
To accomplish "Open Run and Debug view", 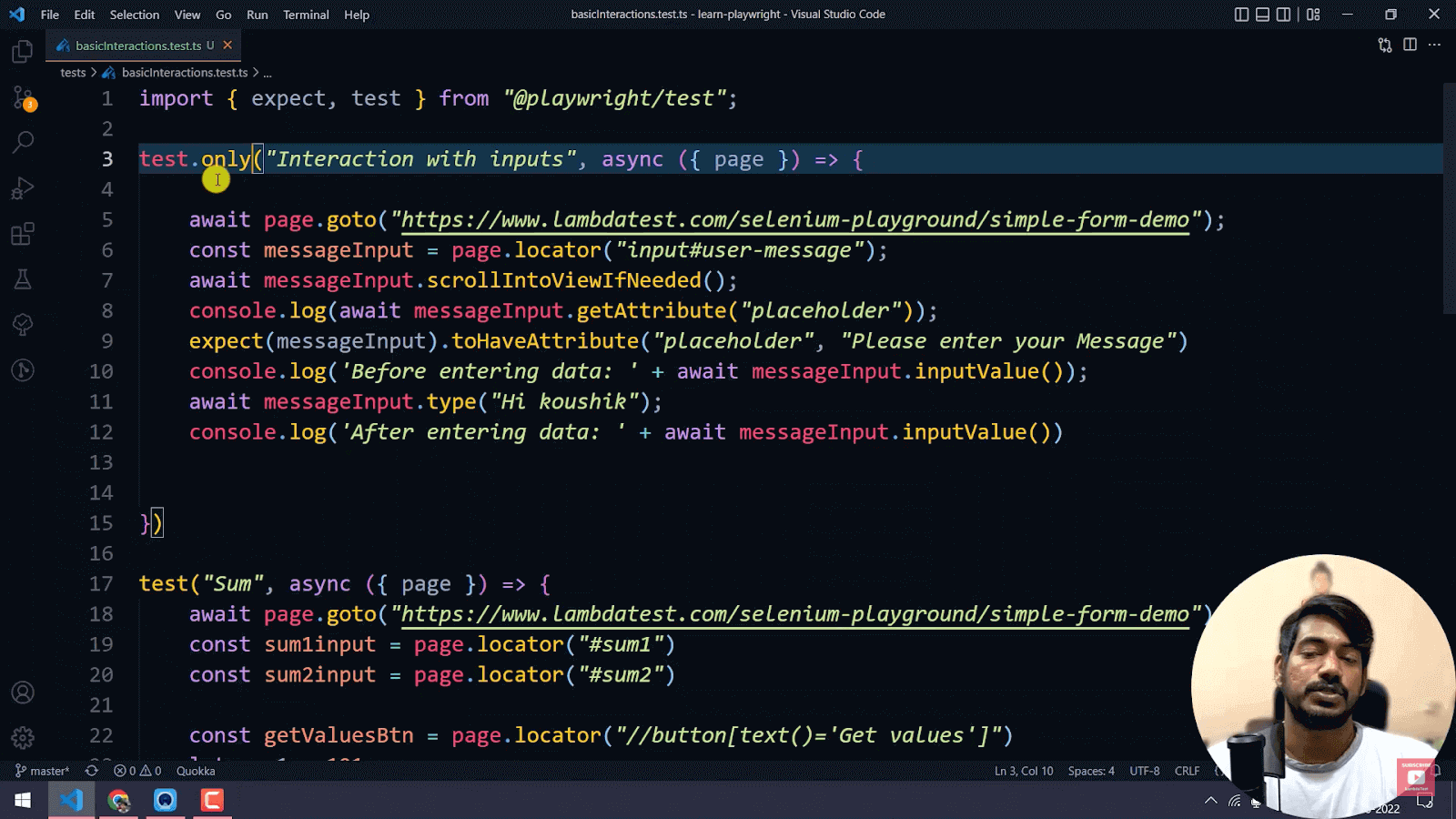I will coord(23,188).
